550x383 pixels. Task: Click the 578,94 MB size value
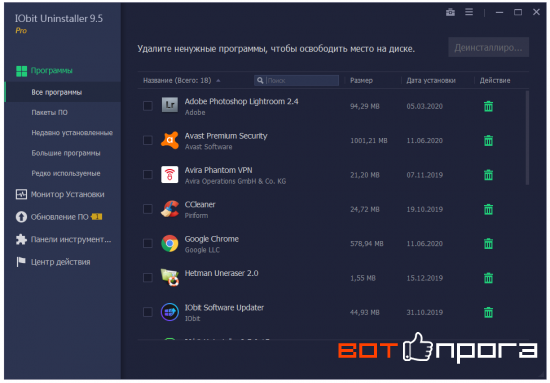click(367, 244)
